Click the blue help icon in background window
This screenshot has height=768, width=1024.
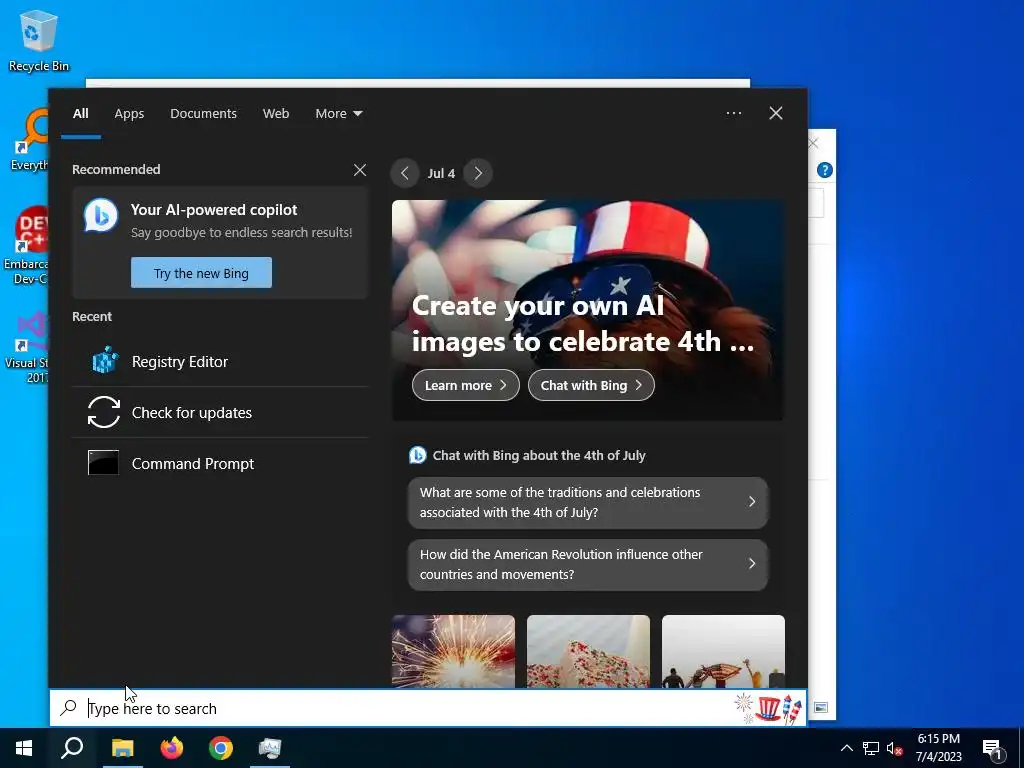[x=825, y=170]
